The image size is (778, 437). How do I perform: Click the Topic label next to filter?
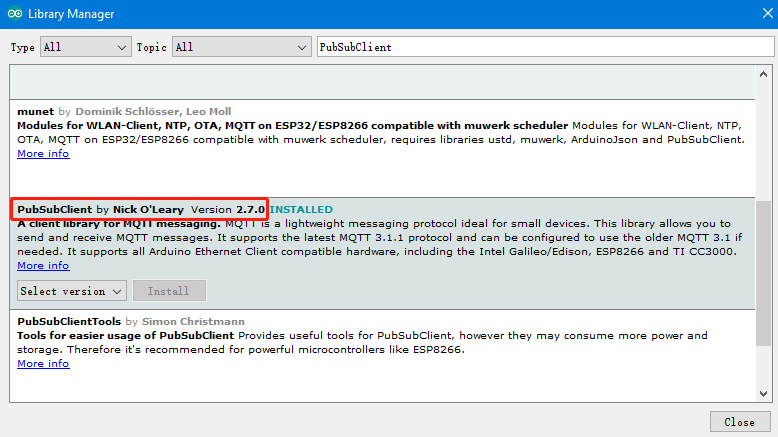[151, 48]
